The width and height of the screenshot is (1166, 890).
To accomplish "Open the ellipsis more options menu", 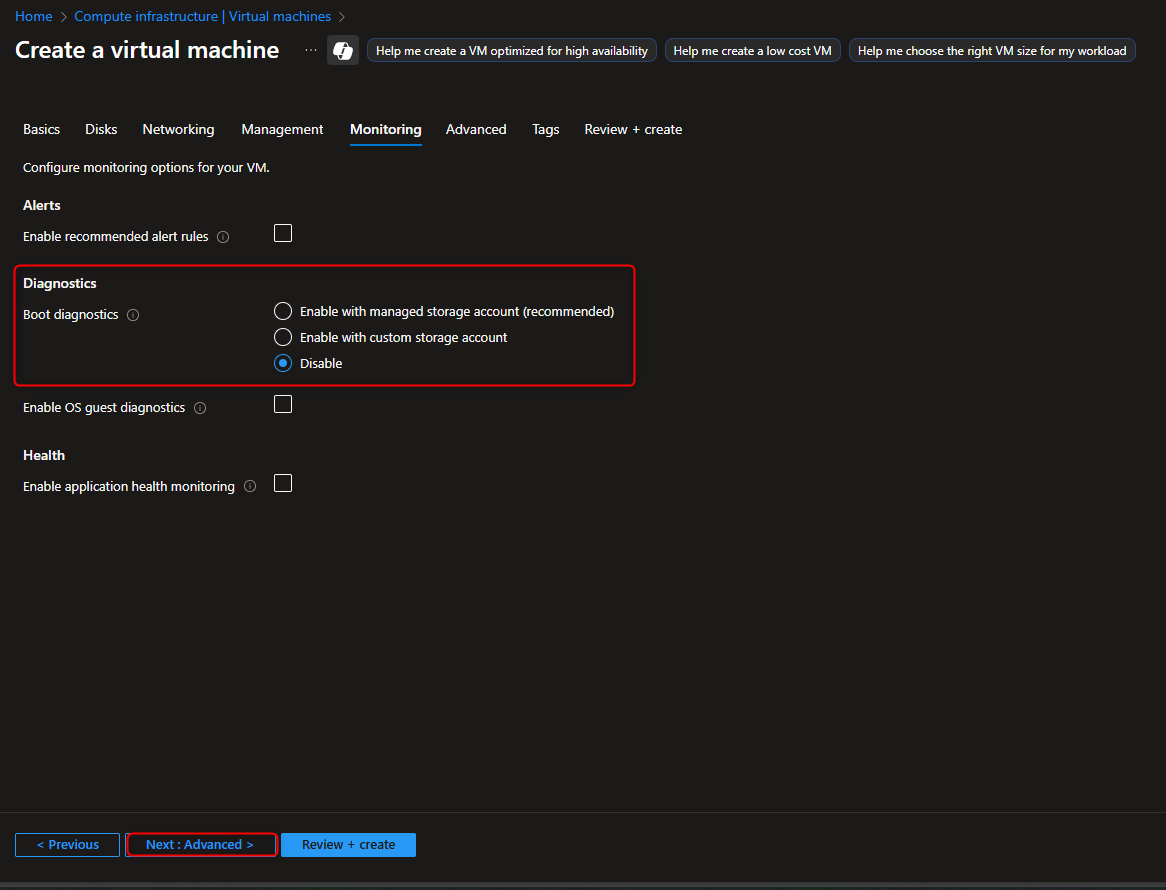I will click(310, 51).
